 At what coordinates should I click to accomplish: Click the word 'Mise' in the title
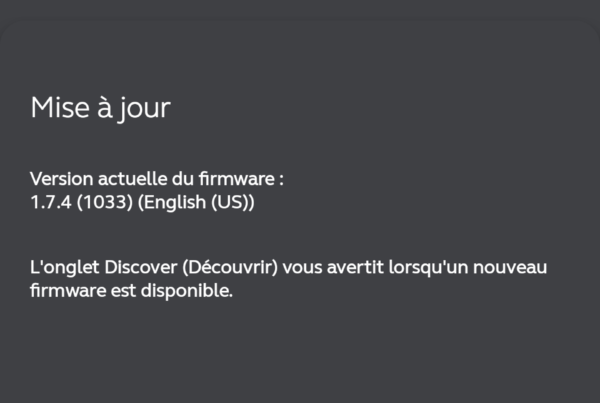pyautogui.click(x=60, y=108)
